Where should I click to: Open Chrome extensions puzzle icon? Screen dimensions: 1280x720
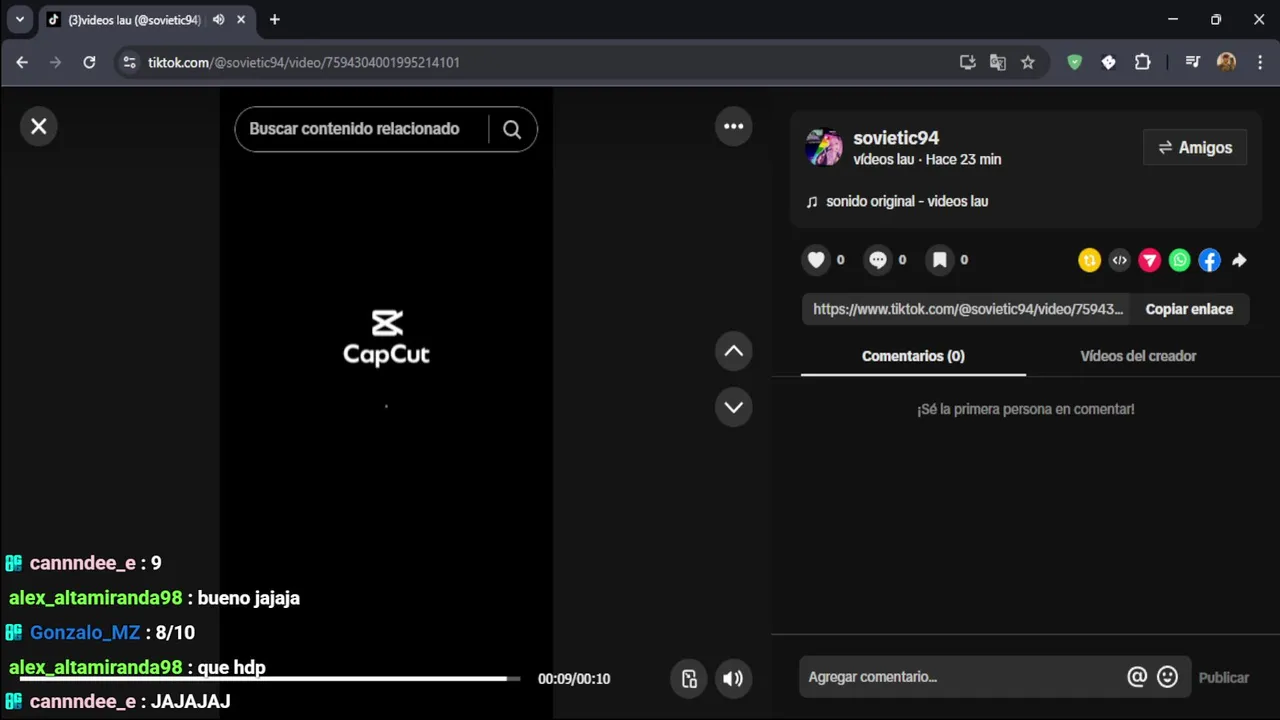(1142, 62)
